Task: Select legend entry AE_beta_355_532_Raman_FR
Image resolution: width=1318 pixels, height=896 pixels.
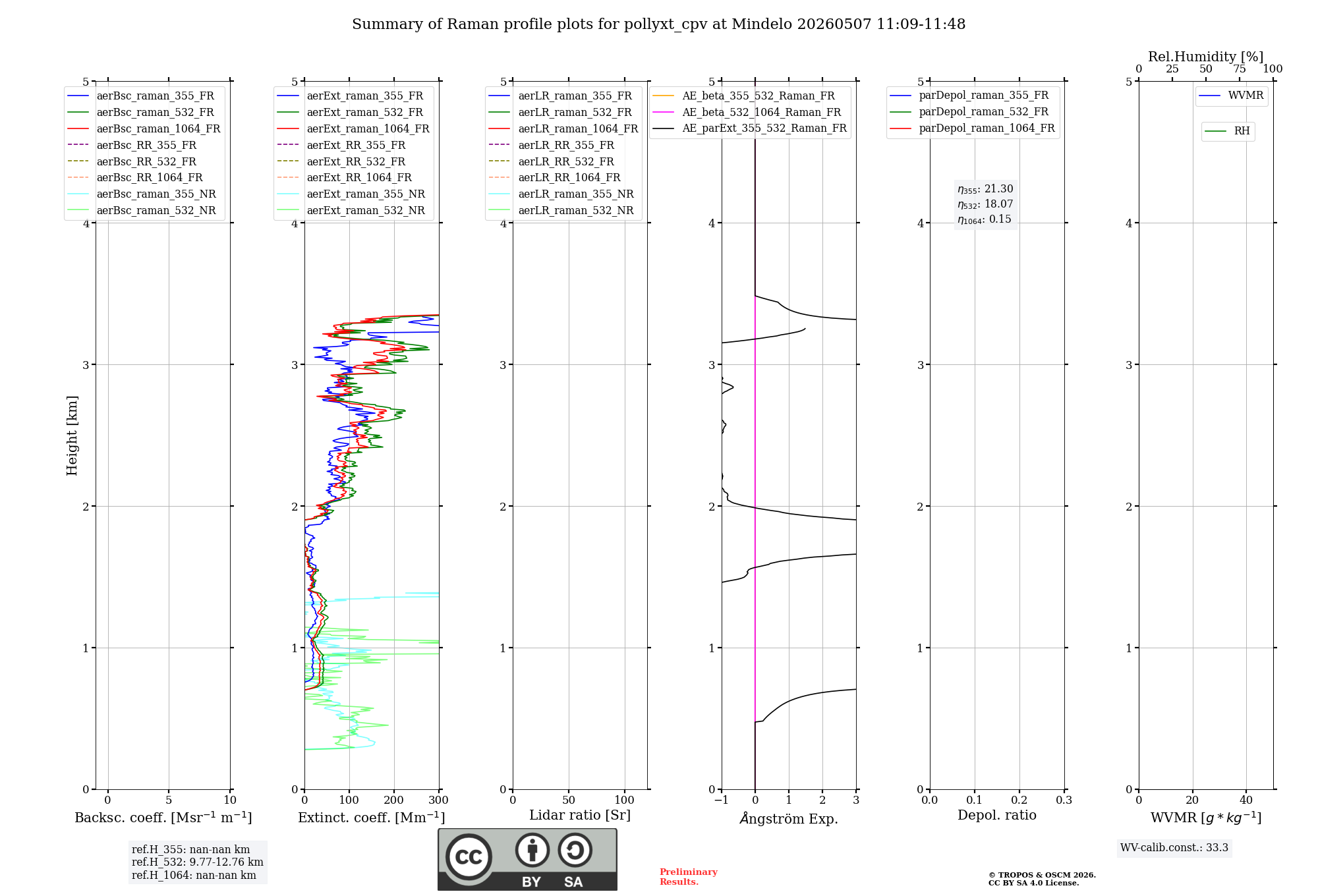Action: coord(744,96)
